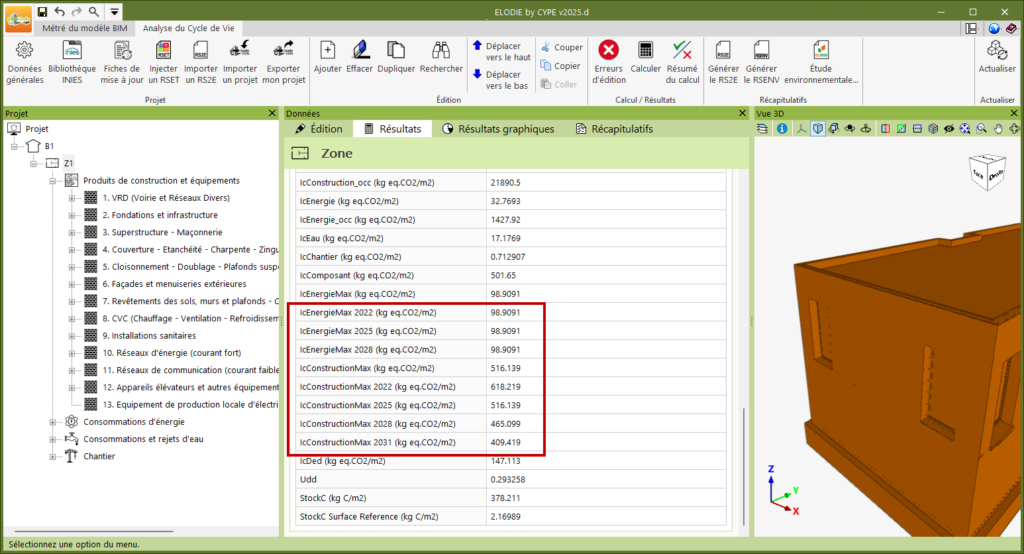Toggle the pan hand tool in Vue 3D
The width and height of the screenshot is (1024, 554).
(999, 129)
